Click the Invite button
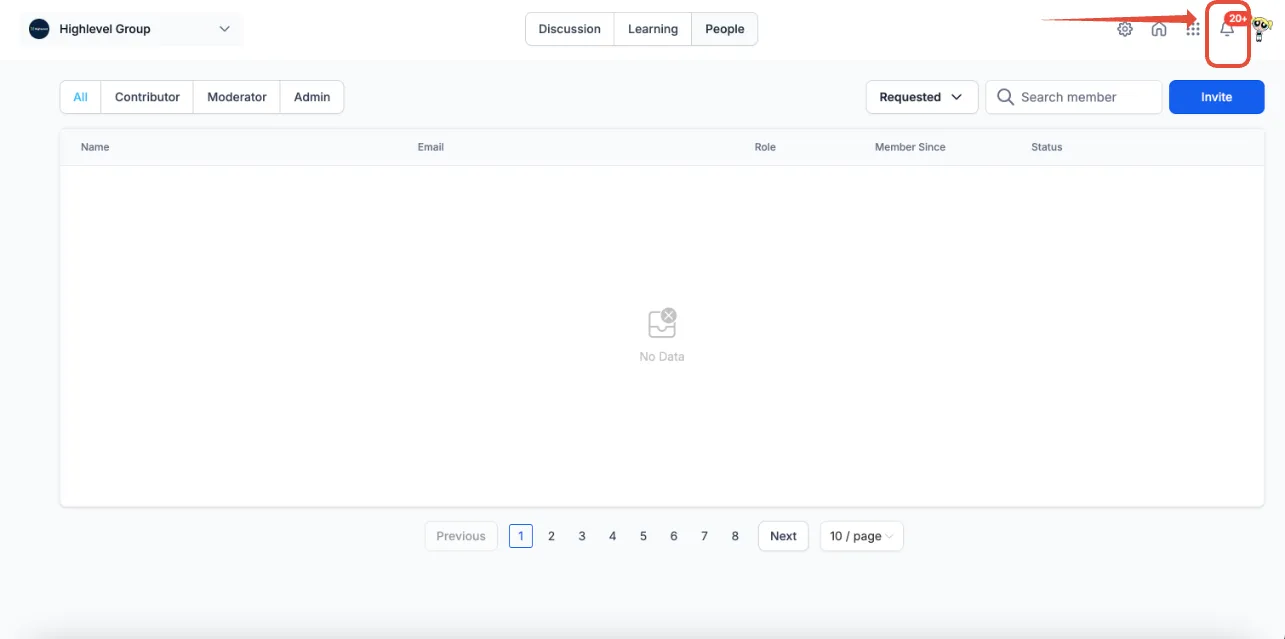 tap(1216, 97)
